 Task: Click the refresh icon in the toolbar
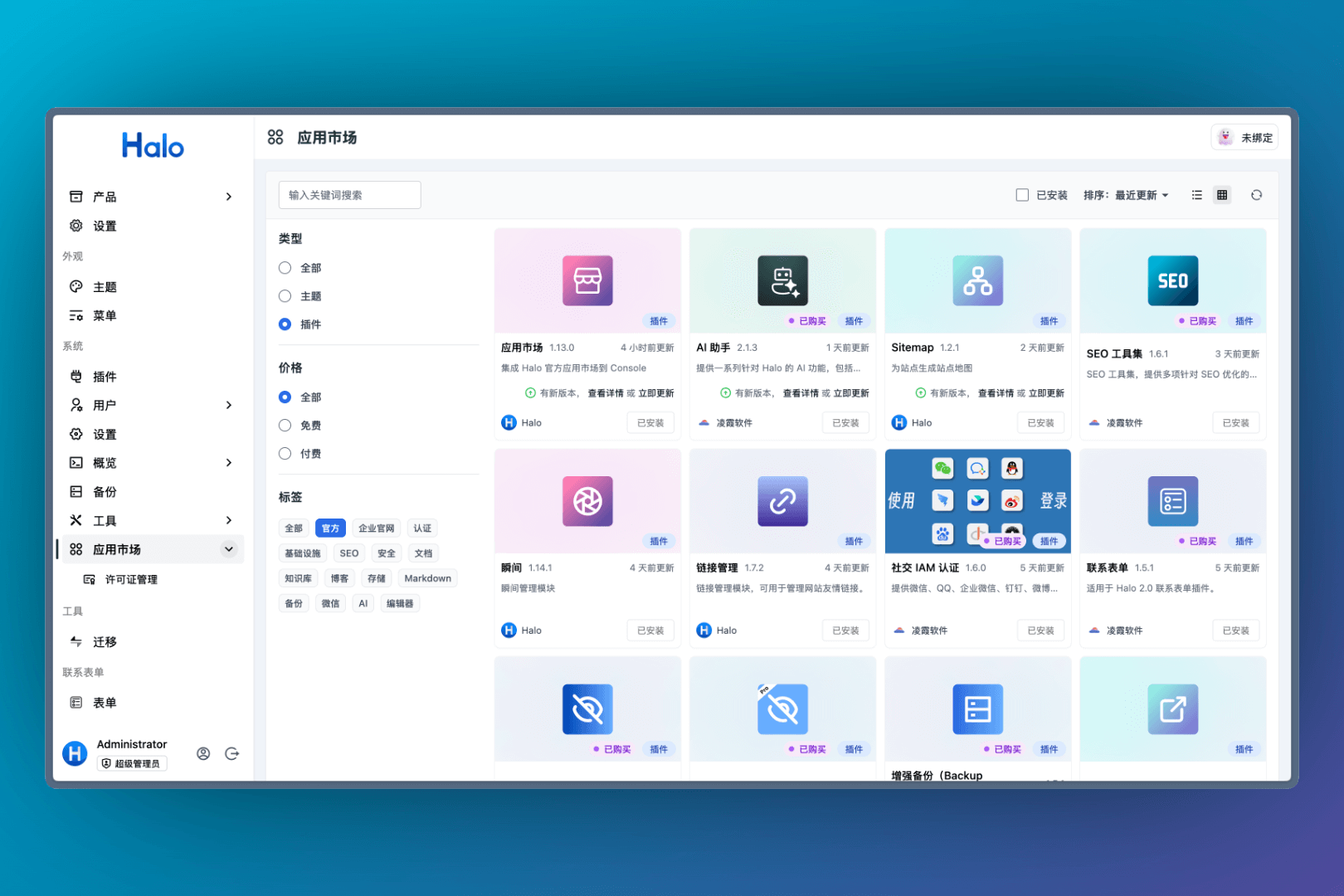point(1256,195)
